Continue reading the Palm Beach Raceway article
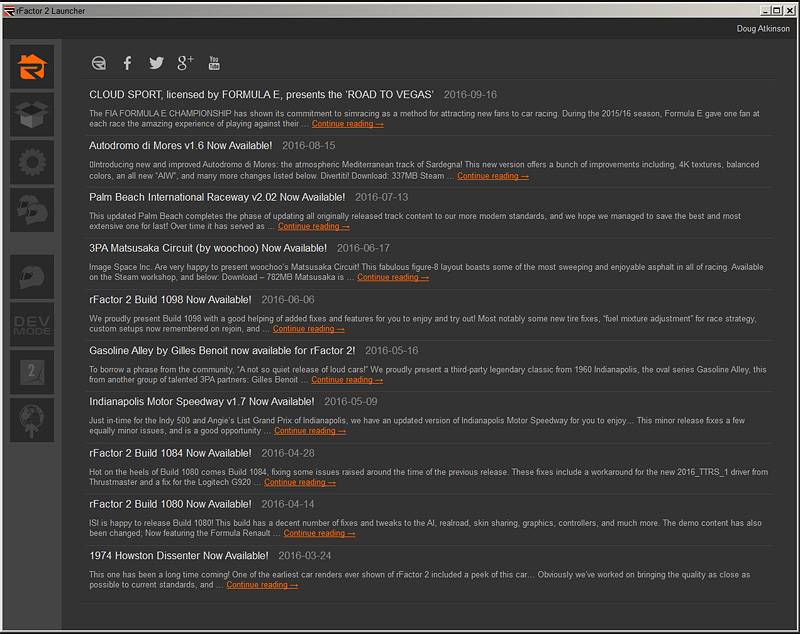 click(314, 226)
